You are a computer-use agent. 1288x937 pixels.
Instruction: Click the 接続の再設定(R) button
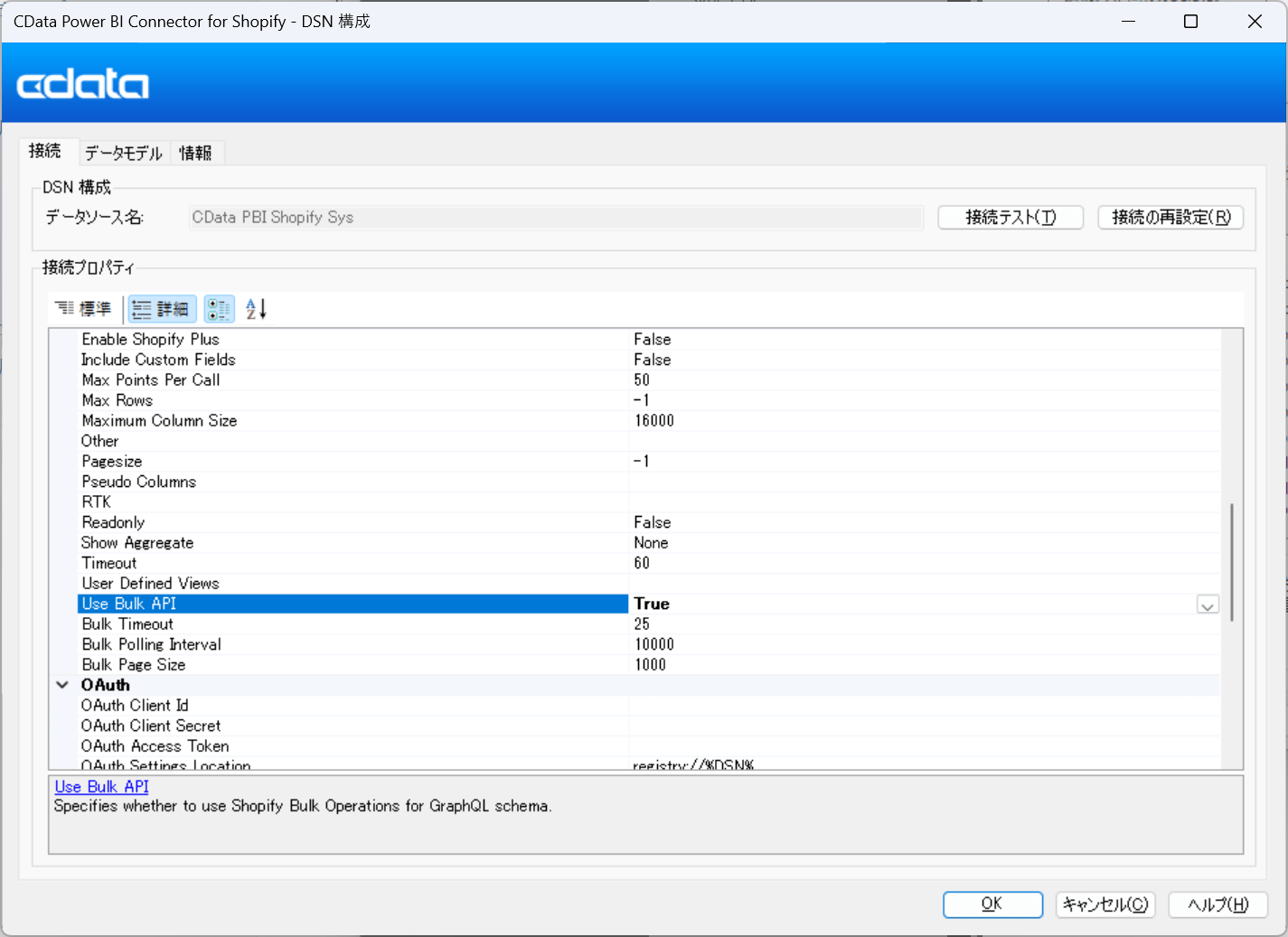point(1170,217)
